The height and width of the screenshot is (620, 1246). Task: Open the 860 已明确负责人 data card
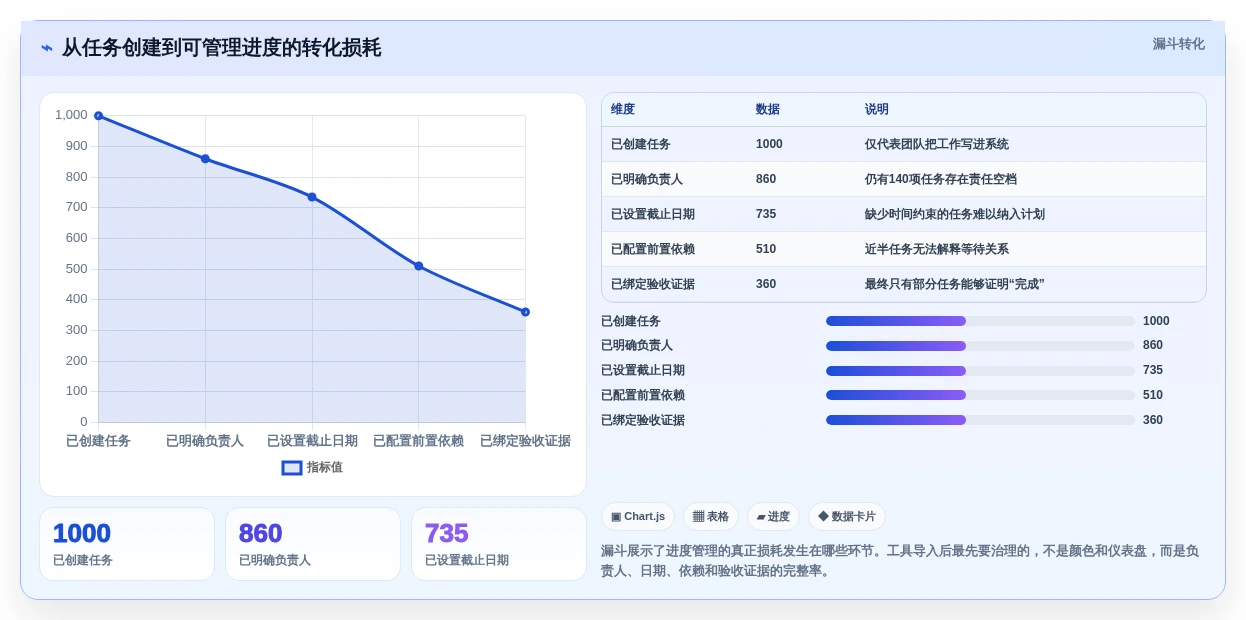(x=313, y=544)
